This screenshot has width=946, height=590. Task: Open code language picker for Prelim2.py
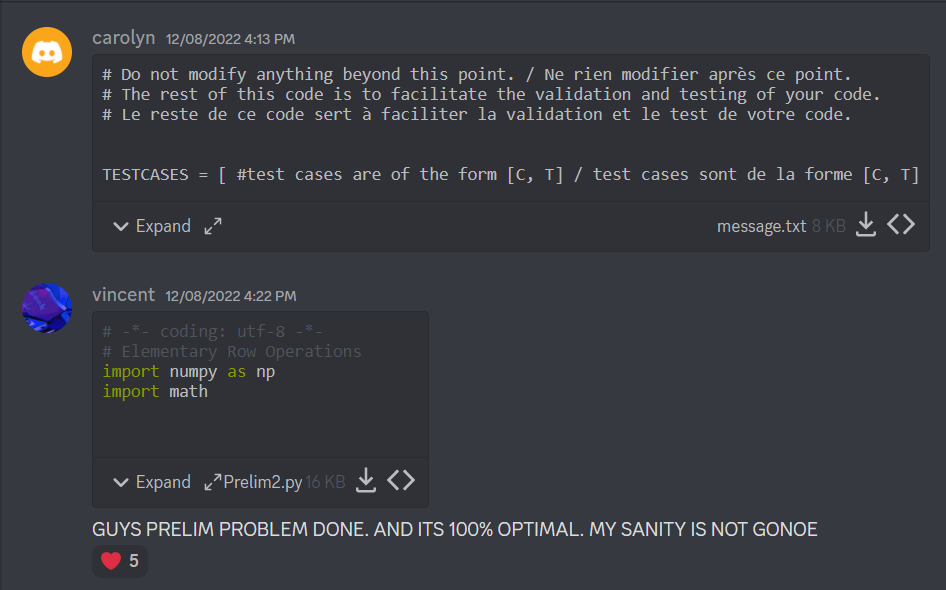coord(401,481)
